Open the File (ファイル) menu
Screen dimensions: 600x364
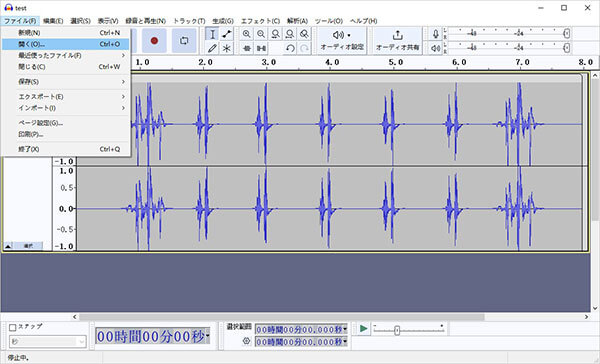pyautogui.click(x=20, y=21)
